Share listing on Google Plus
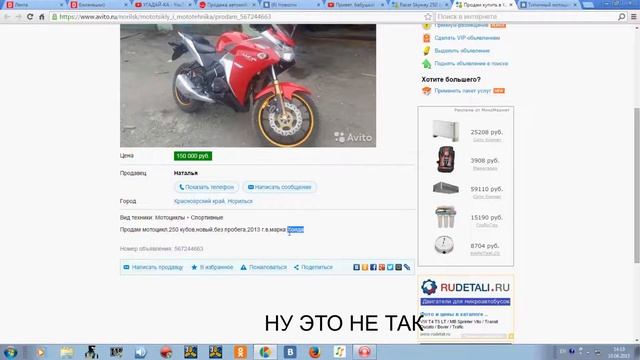 (x=382, y=267)
